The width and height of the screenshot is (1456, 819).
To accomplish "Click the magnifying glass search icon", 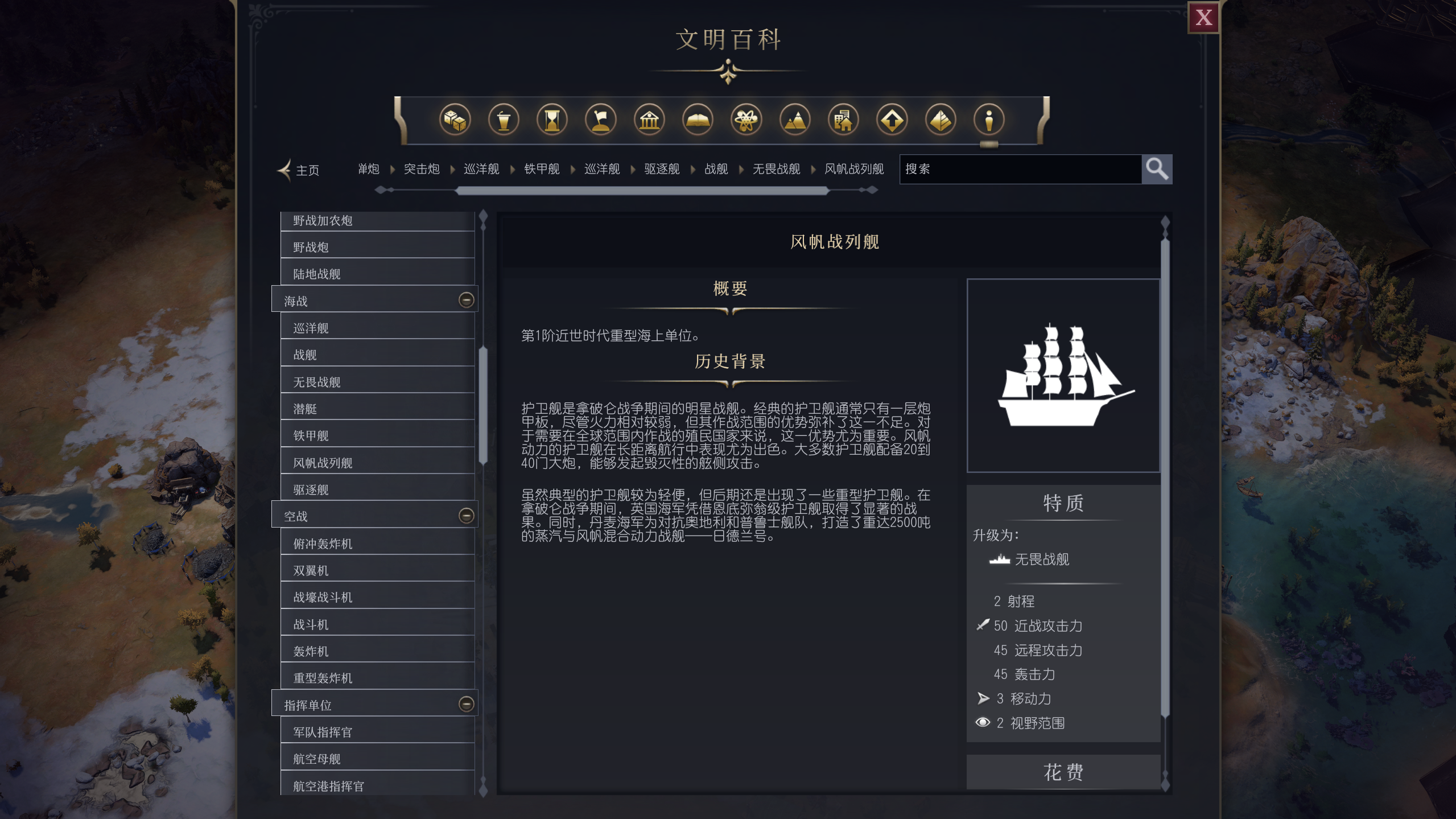I will [1157, 169].
